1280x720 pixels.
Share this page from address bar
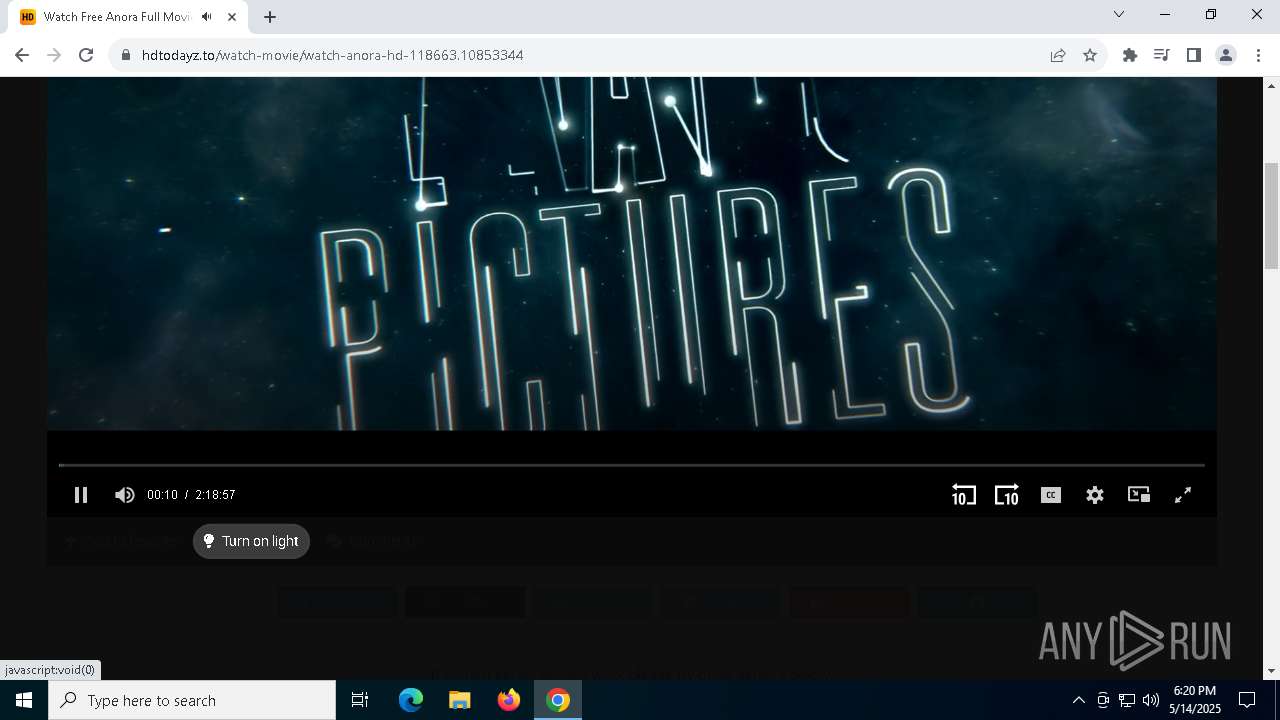tap(1058, 55)
